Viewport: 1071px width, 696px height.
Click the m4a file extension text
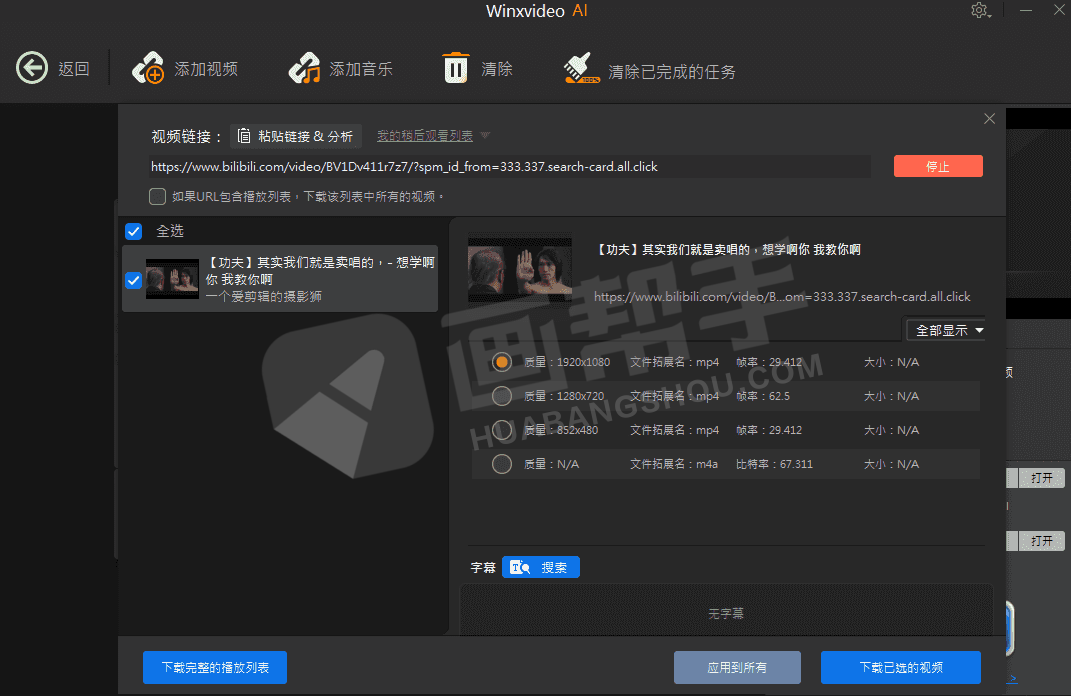coord(673,464)
